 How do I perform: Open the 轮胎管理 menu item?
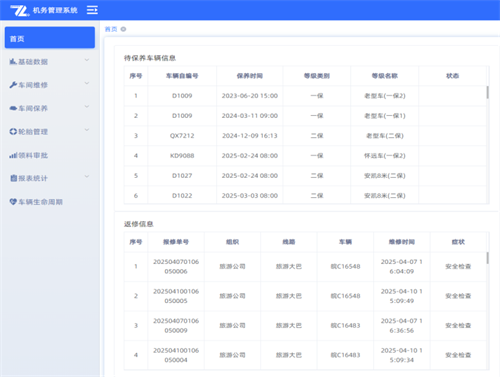tap(50, 132)
